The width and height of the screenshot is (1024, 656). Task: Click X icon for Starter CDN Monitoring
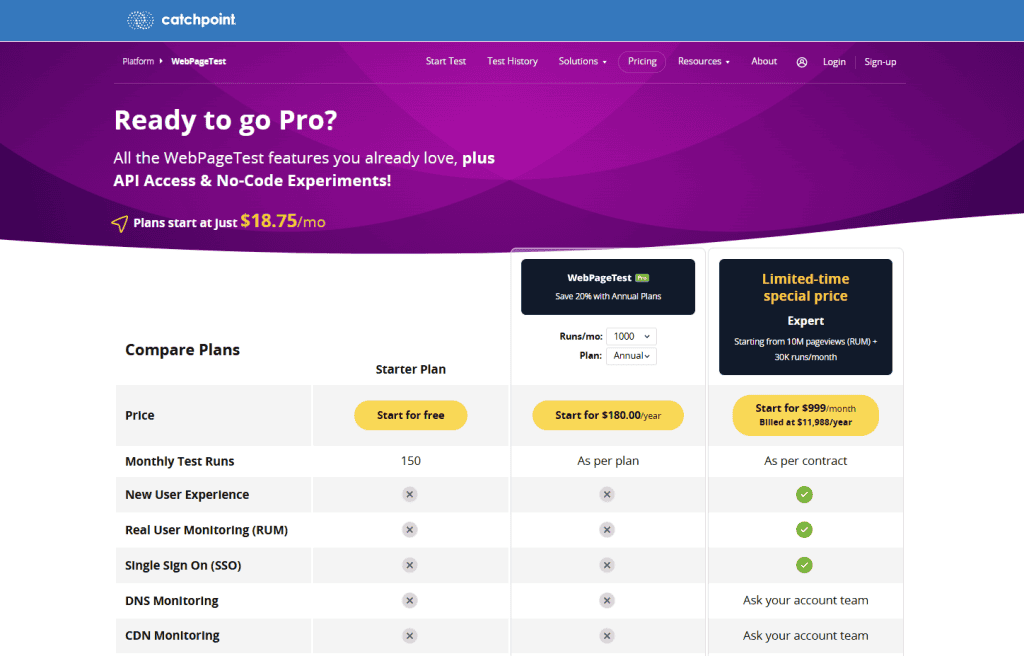click(x=409, y=636)
